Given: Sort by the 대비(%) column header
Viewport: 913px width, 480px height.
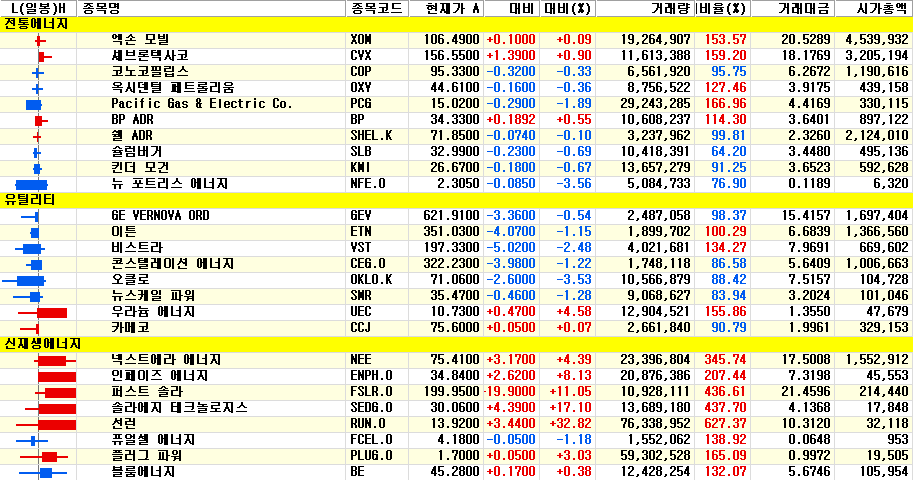Looking at the screenshot, I should click(x=567, y=8).
